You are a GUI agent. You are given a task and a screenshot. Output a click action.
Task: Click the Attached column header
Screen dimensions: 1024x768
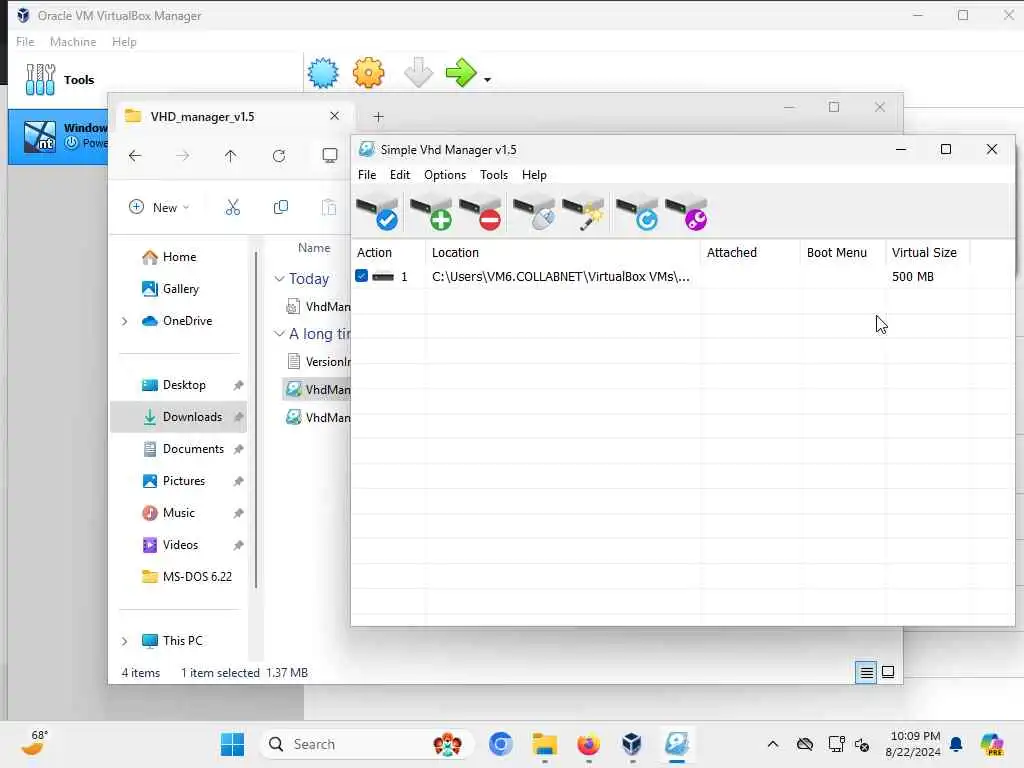[750, 253]
